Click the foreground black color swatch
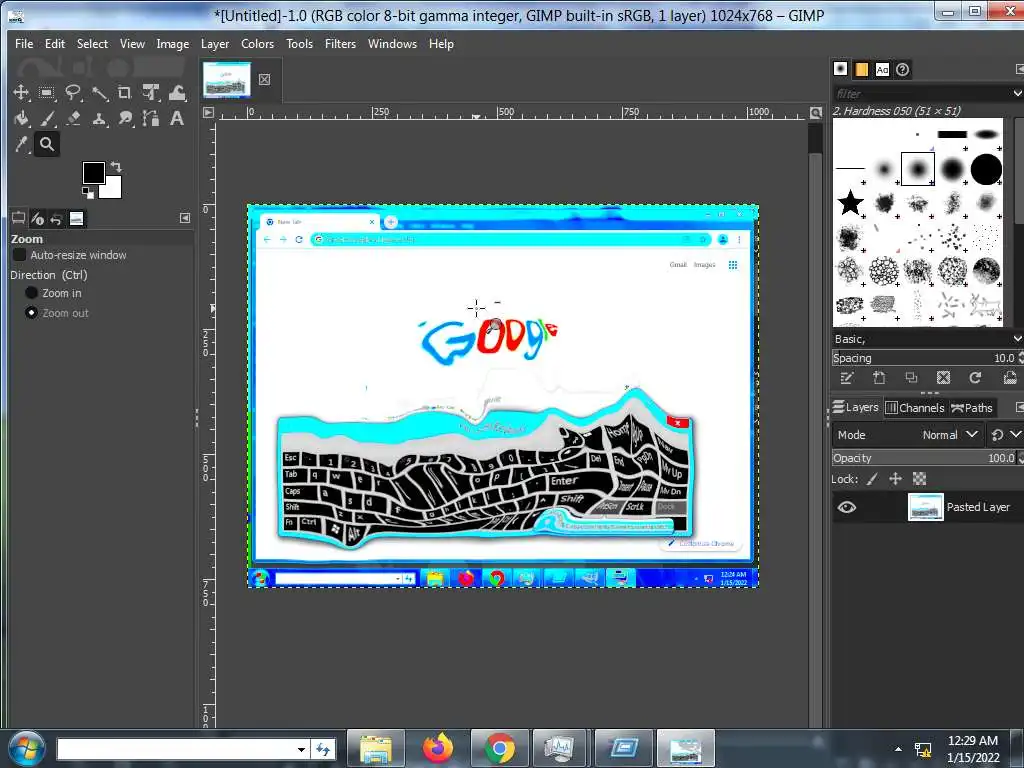 tap(93, 172)
